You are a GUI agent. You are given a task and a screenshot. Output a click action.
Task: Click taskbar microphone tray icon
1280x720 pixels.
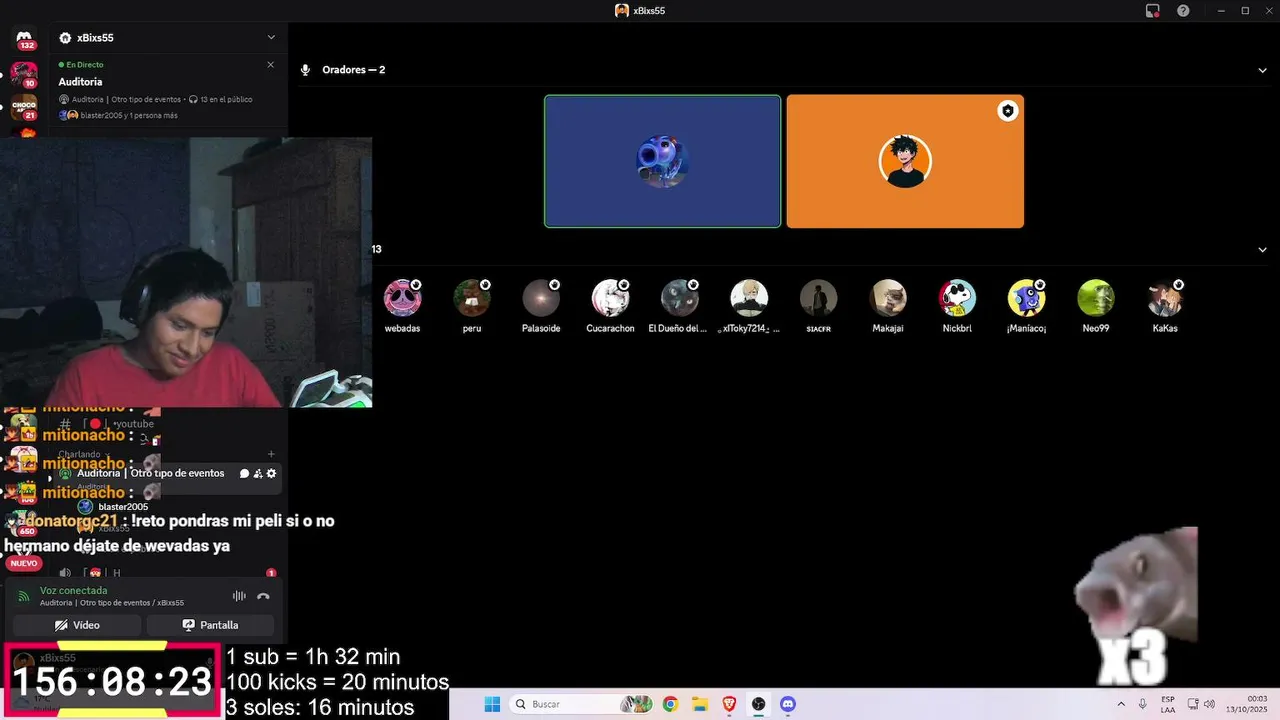(1142, 704)
